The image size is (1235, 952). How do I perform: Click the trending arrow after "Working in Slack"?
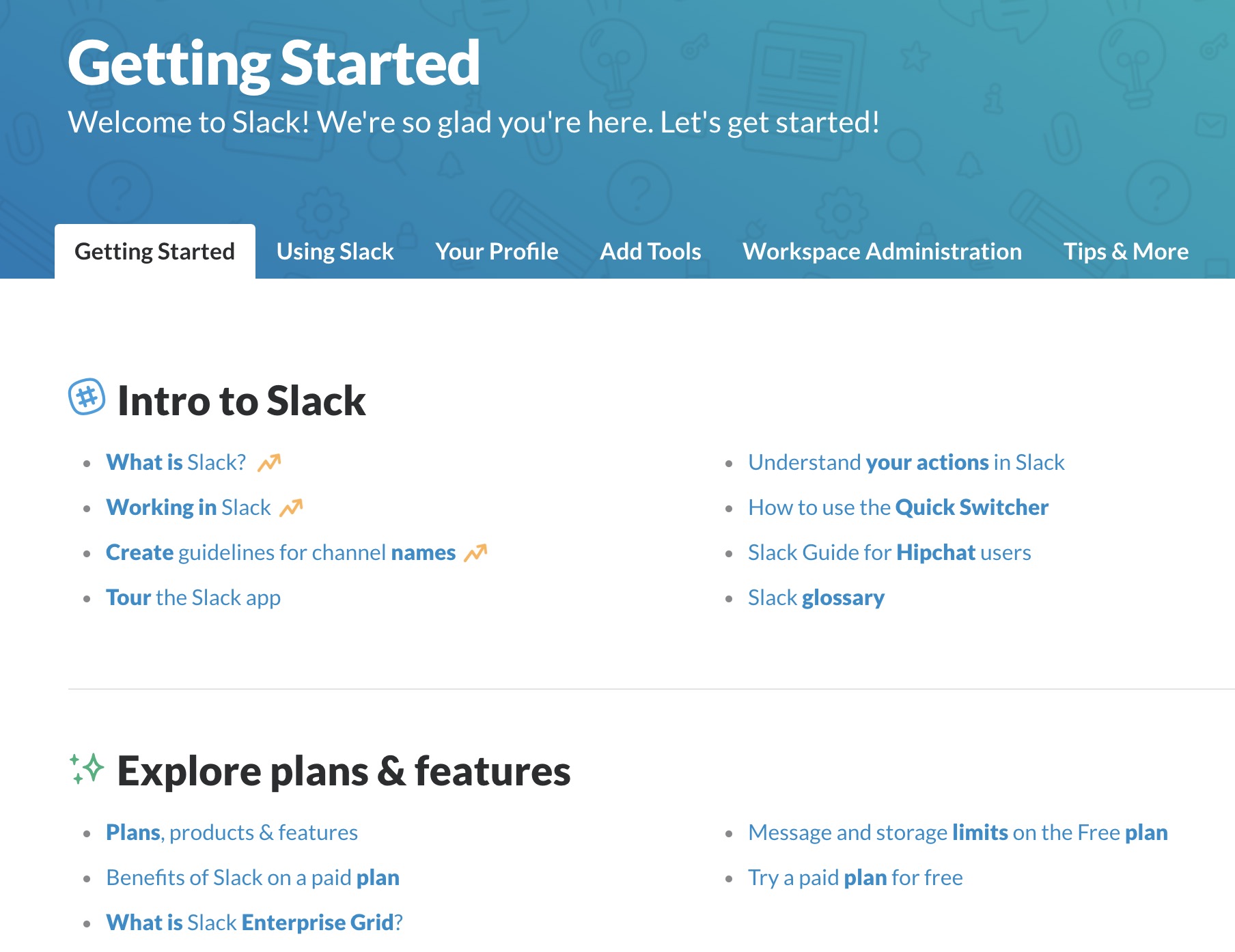(x=294, y=506)
